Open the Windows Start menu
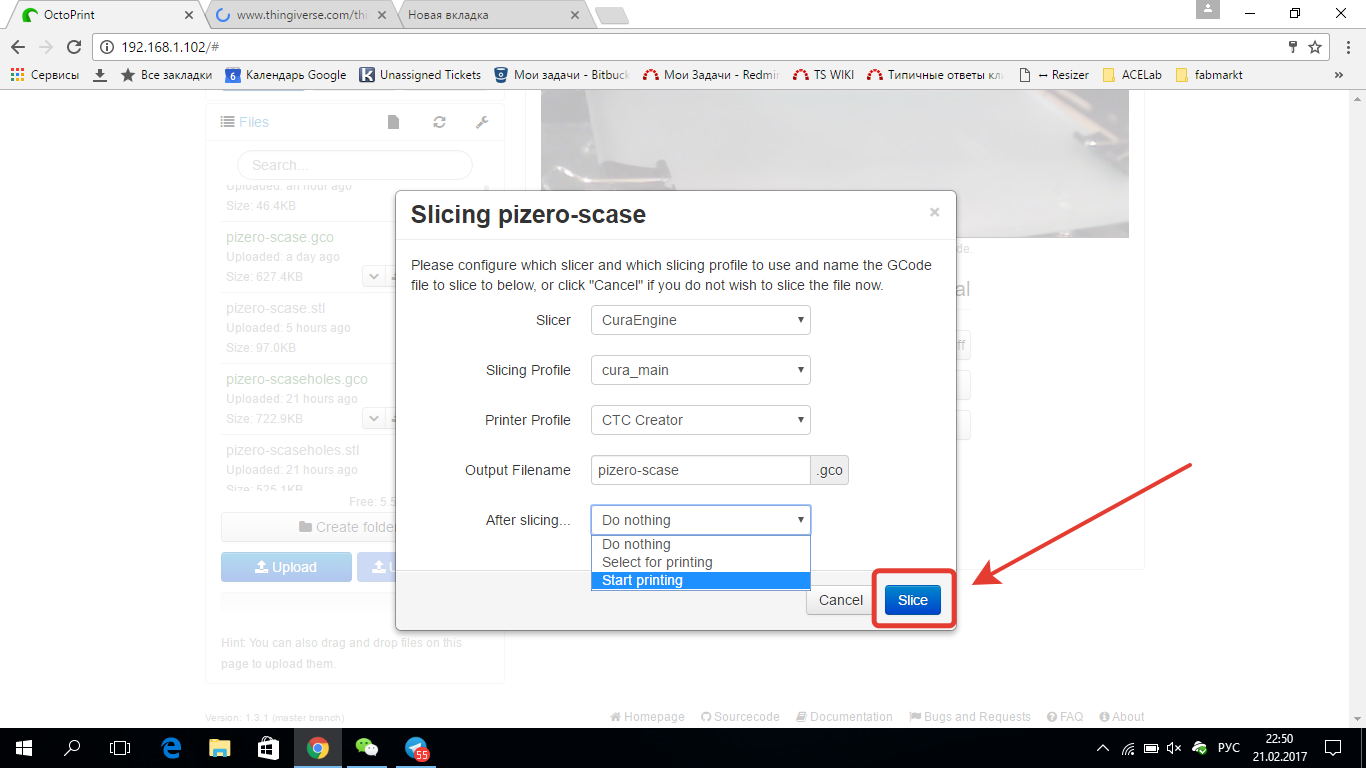The image size is (1366, 768). (24, 748)
